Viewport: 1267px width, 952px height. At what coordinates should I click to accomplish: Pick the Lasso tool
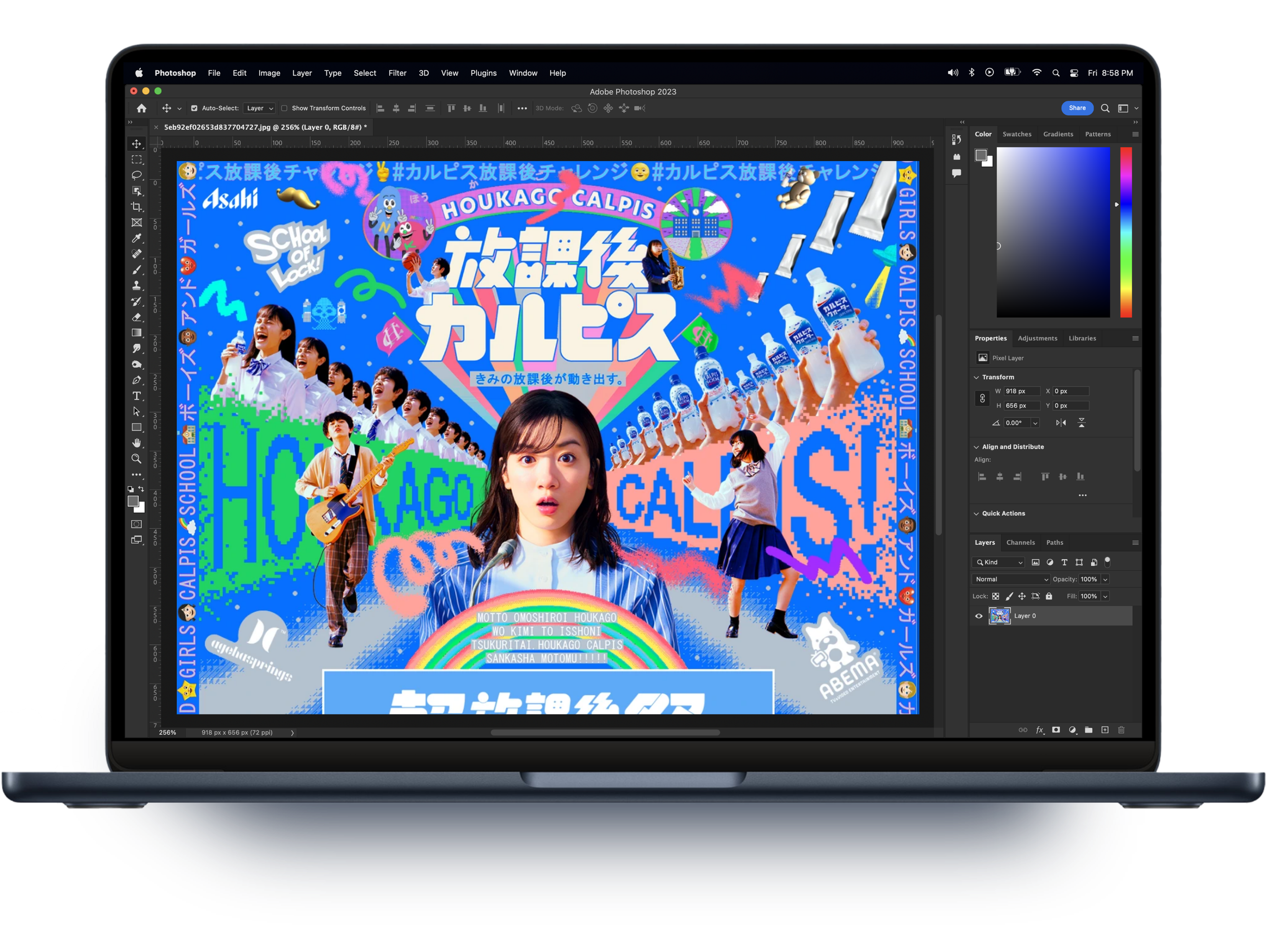click(x=136, y=175)
